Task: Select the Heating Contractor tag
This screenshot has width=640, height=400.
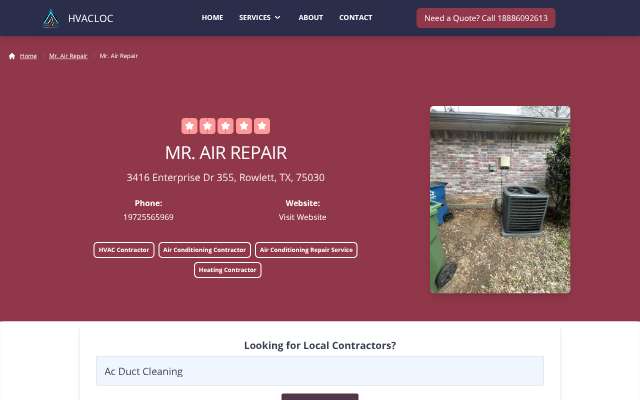Action: (227, 270)
